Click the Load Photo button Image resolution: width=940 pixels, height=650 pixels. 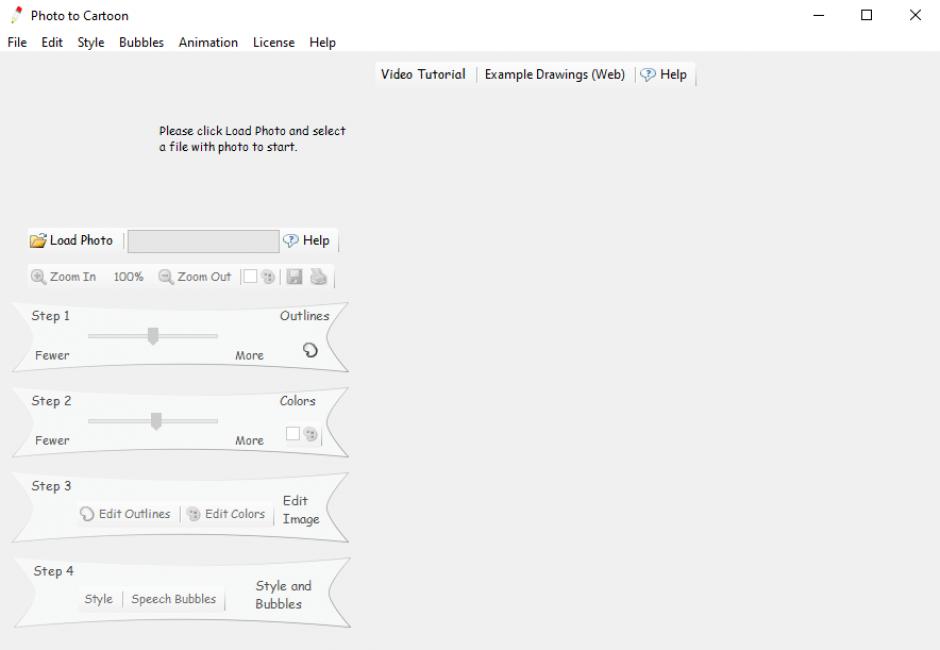[71, 240]
